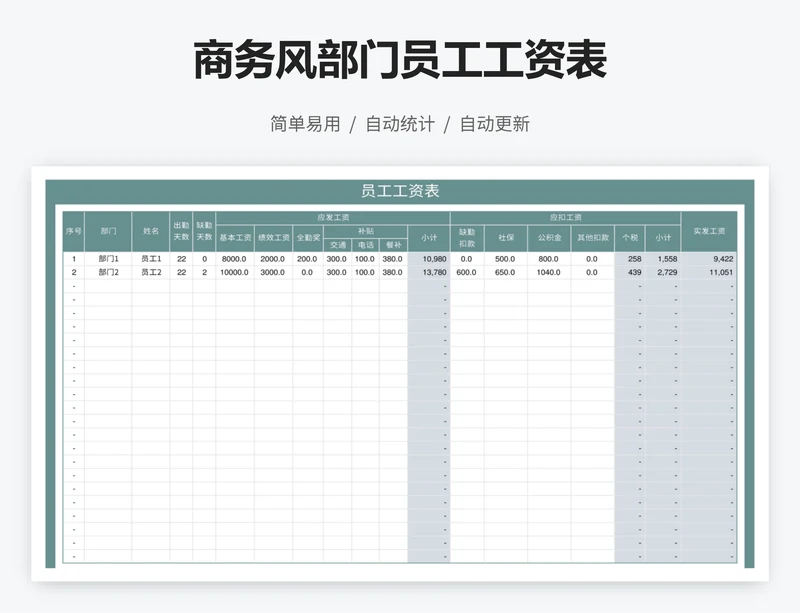Screen dimensions: 800x613
Task: Click deduction subtotal cell '2,729'
Action: point(663,273)
